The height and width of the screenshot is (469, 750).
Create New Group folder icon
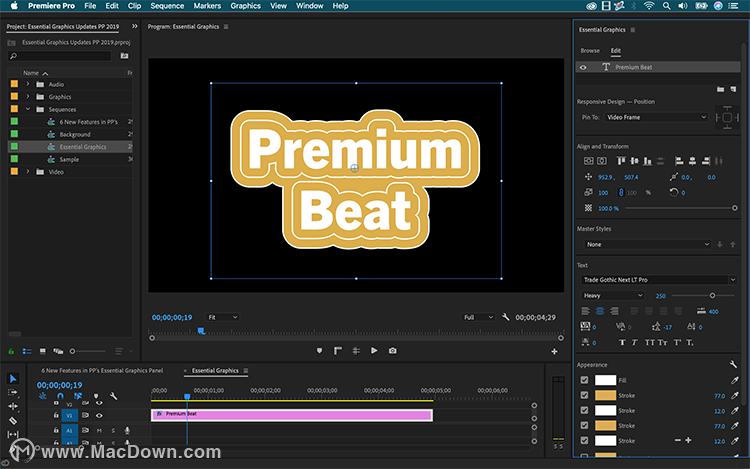pos(720,89)
